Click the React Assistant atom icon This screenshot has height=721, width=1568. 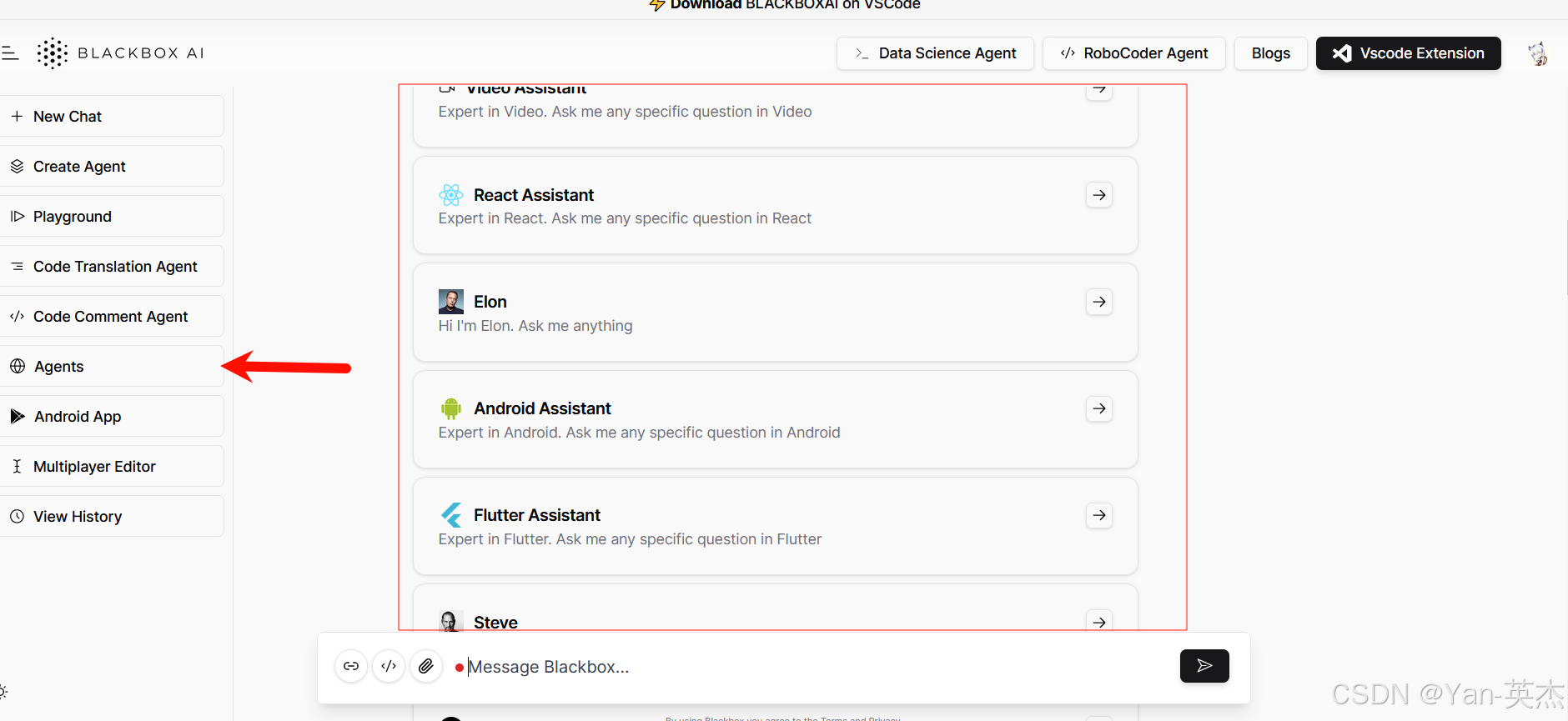(x=451, y=195)
